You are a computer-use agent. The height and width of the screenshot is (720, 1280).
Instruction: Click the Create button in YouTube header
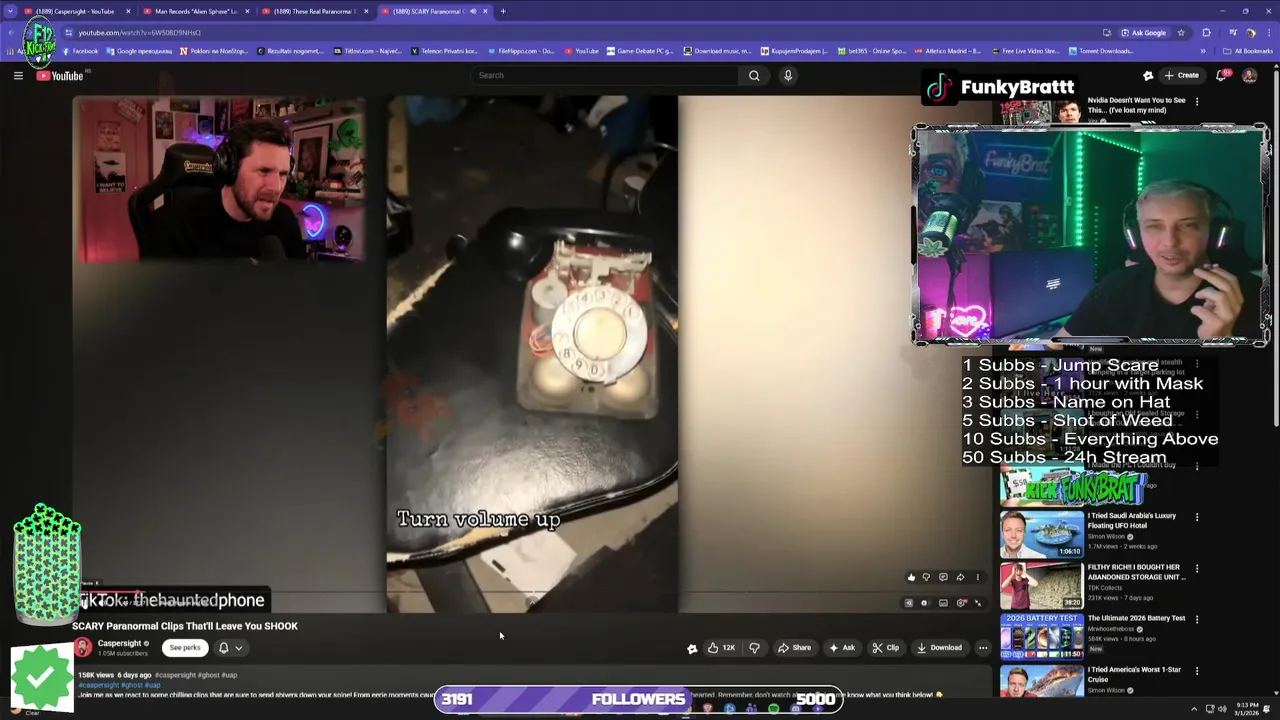click(x=1180, y=75)
